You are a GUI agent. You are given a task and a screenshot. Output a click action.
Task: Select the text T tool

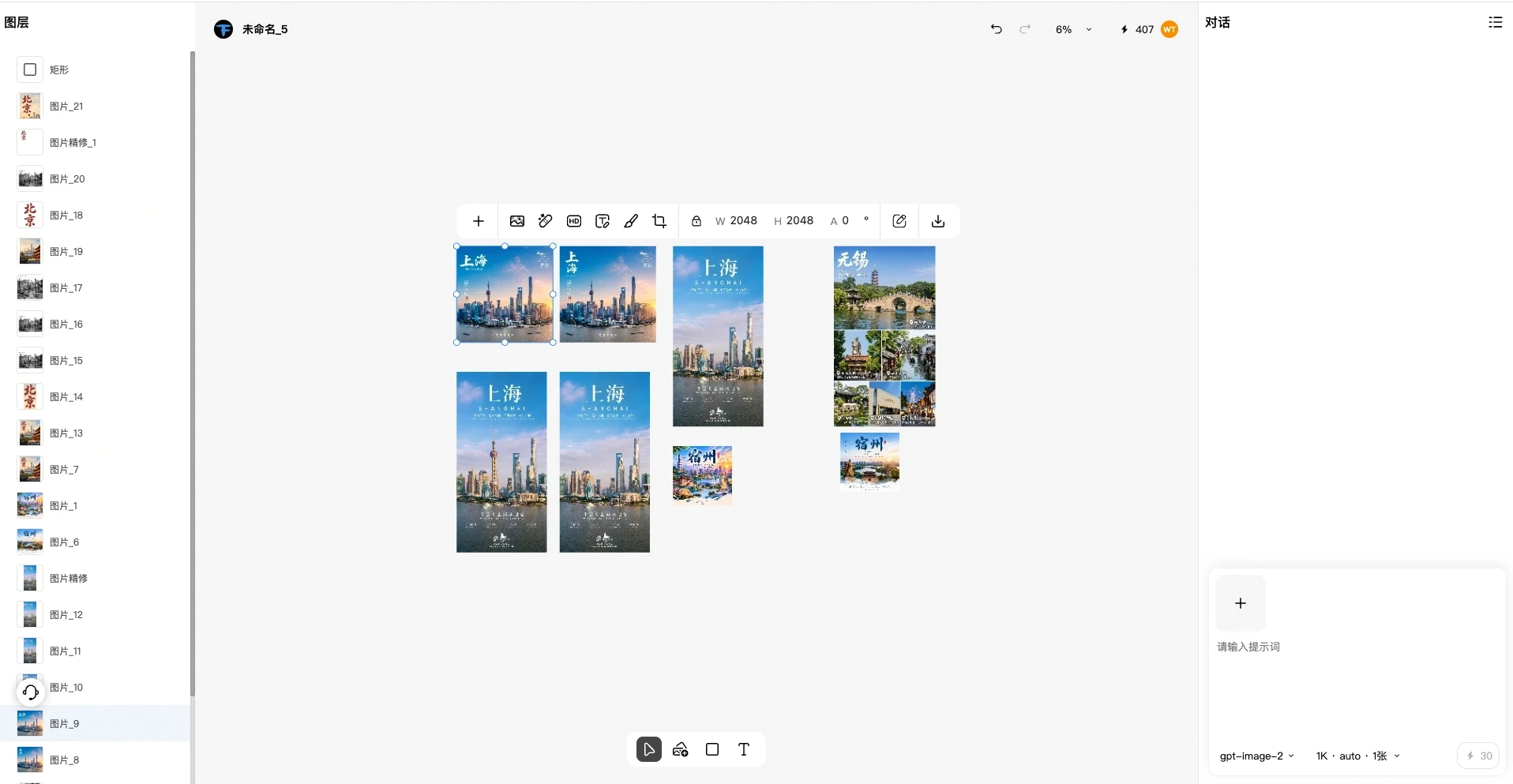click(x=744, y=749)
